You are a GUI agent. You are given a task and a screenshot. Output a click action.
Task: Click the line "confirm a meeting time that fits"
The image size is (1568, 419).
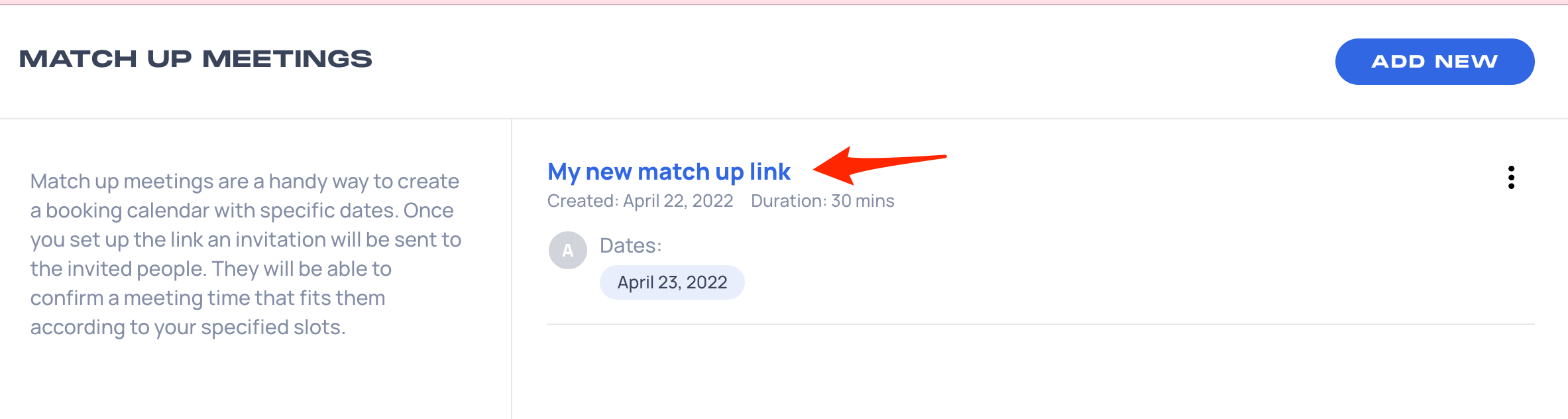[207, 298]
